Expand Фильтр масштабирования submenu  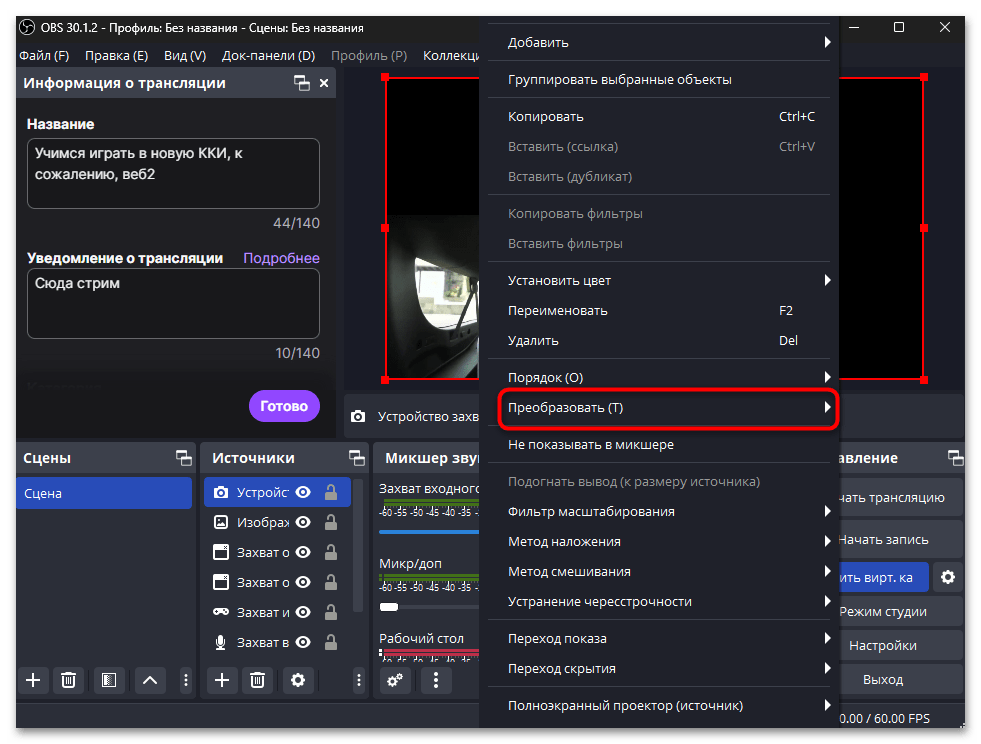[x=659, y=511]
